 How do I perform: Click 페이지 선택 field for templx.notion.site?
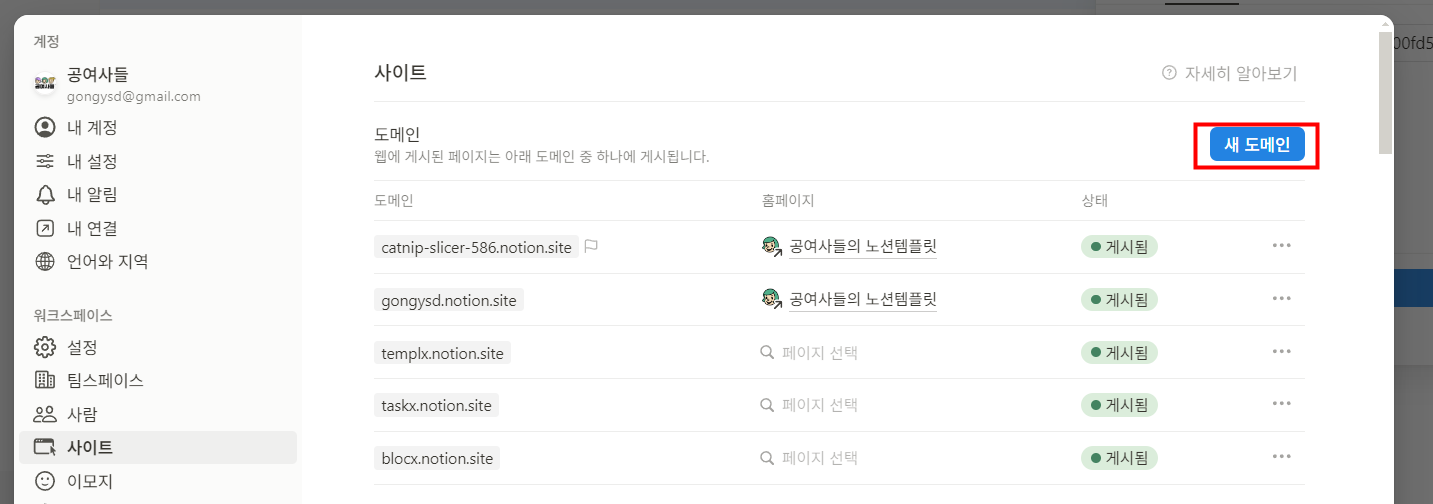820,352
